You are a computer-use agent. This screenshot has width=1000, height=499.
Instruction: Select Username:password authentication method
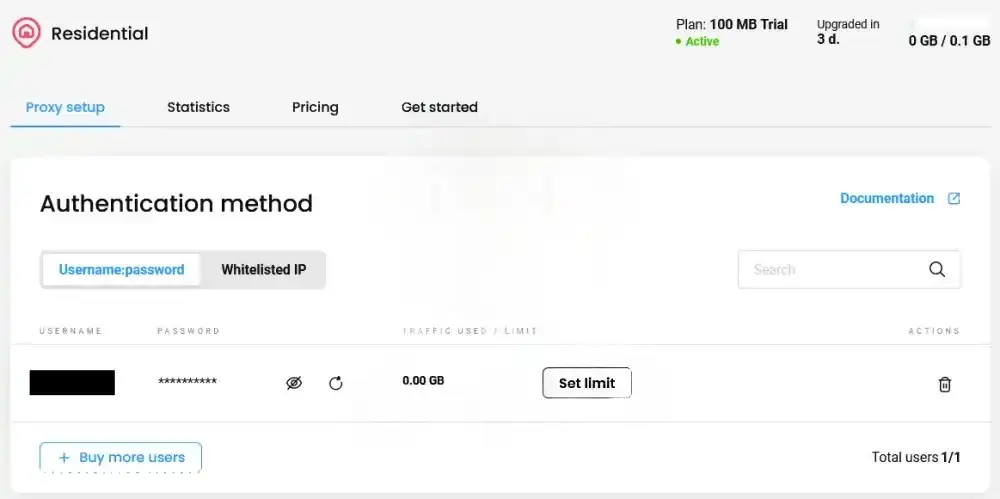pyautogui.click(x=122, y=270)
